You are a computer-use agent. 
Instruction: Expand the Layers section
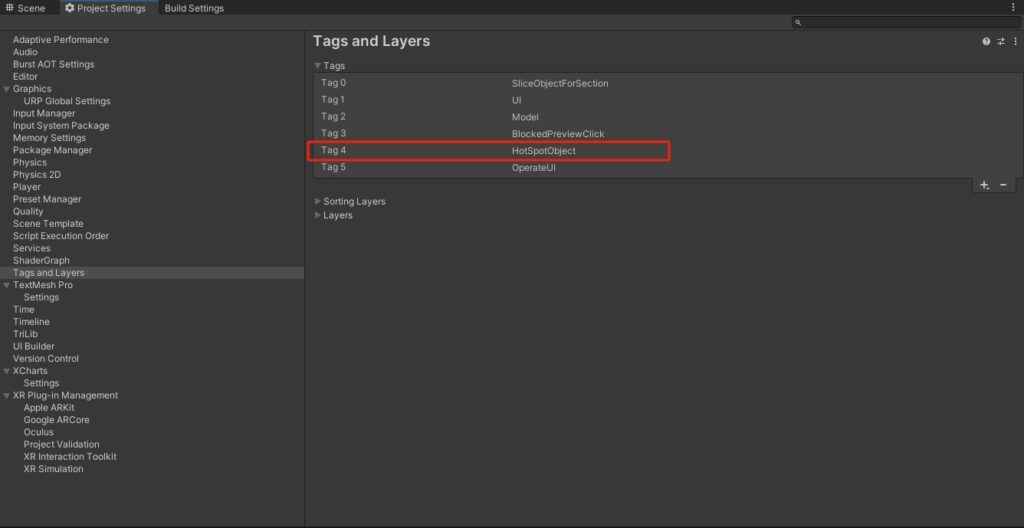pyautogui.click(x=319, y=216)
